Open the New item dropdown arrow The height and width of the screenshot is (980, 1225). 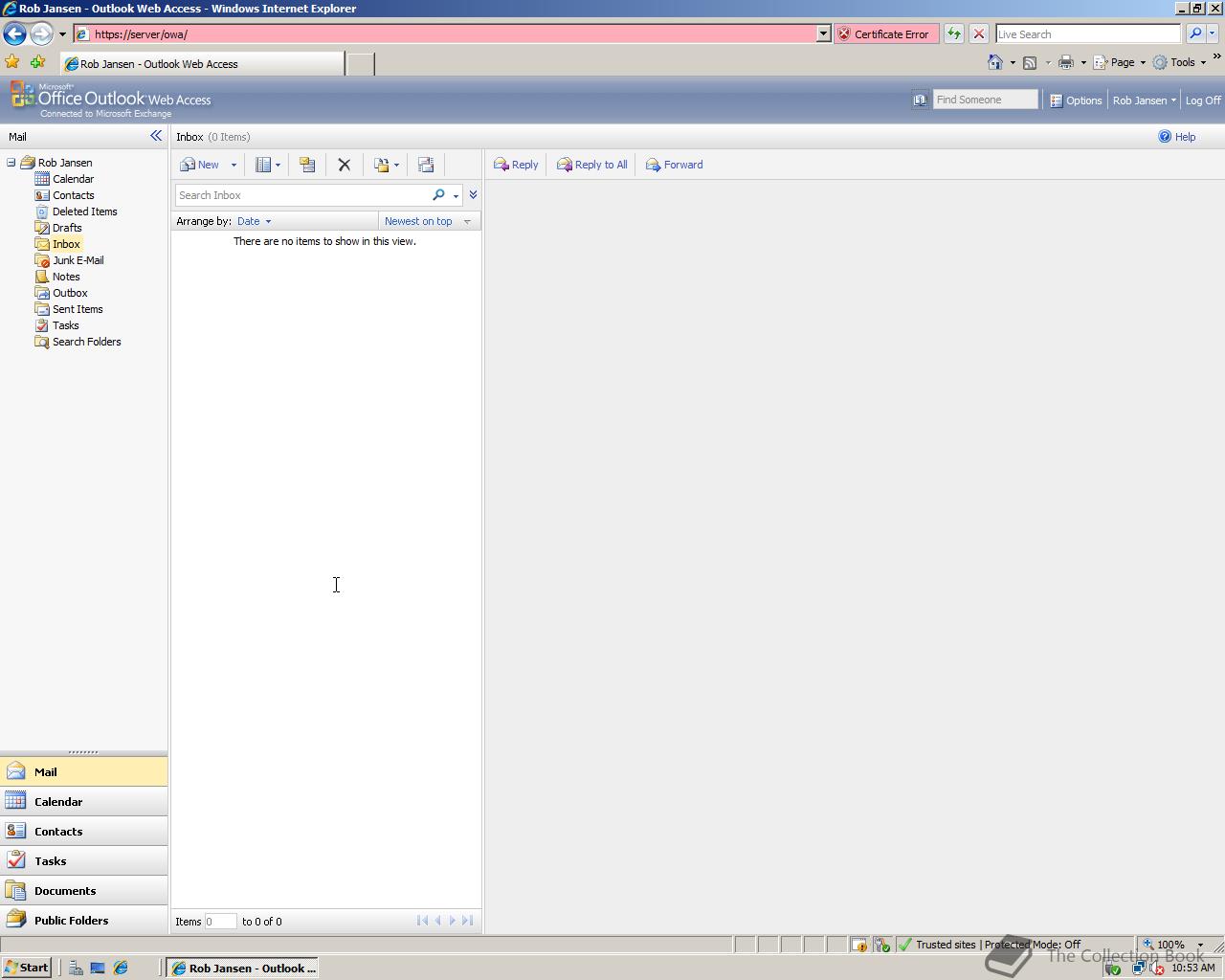(x=234, y=165)
